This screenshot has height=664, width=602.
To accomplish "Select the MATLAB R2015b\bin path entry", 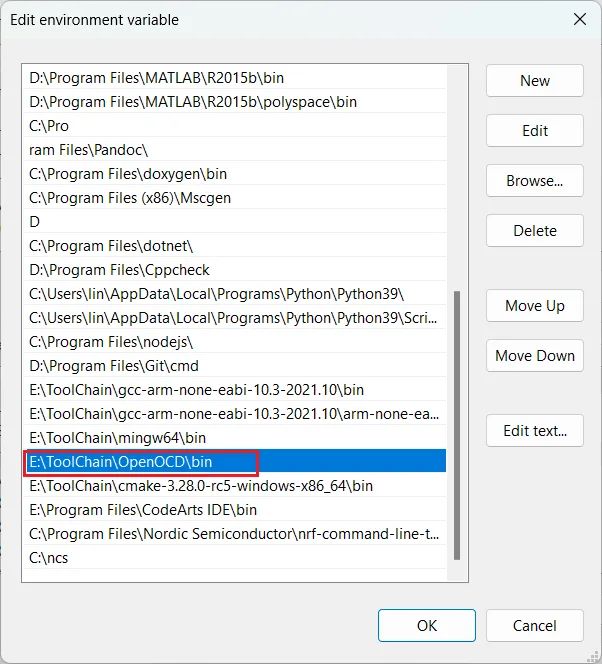I will point(149,78).
